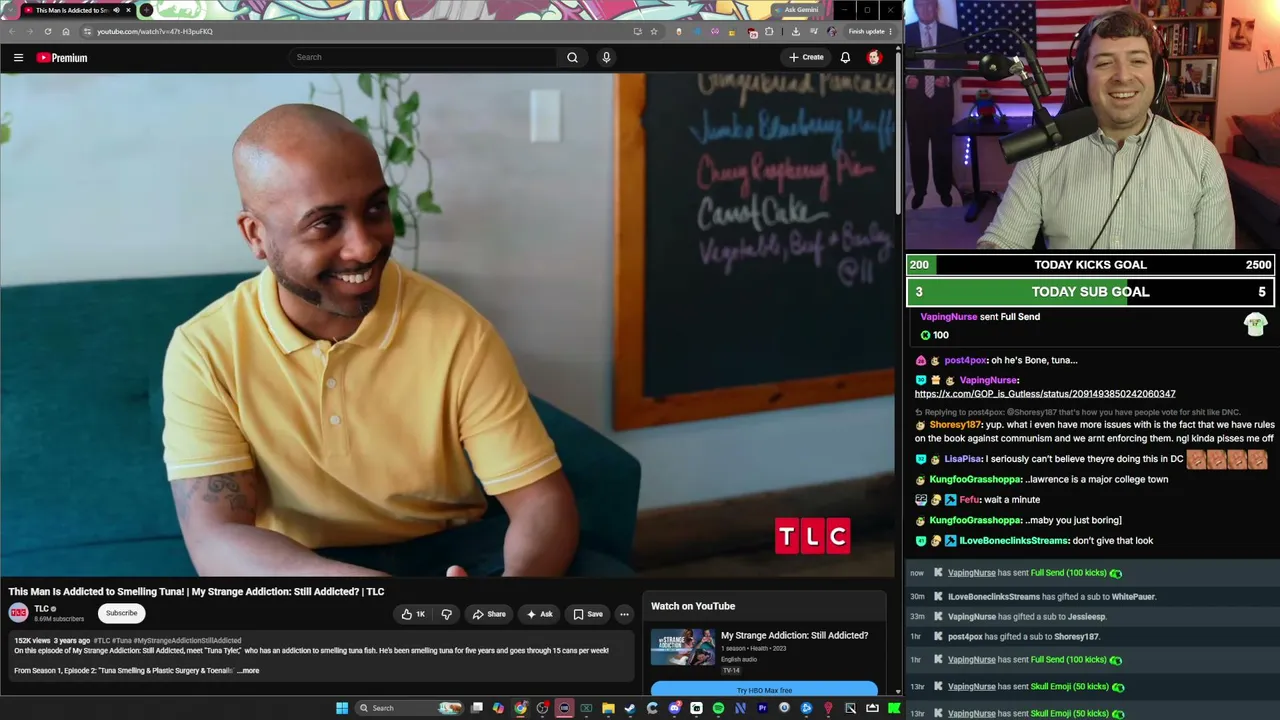Click the YouTube search field
The height and width of the screenshot is (720, 1280).
pos(424,58)
